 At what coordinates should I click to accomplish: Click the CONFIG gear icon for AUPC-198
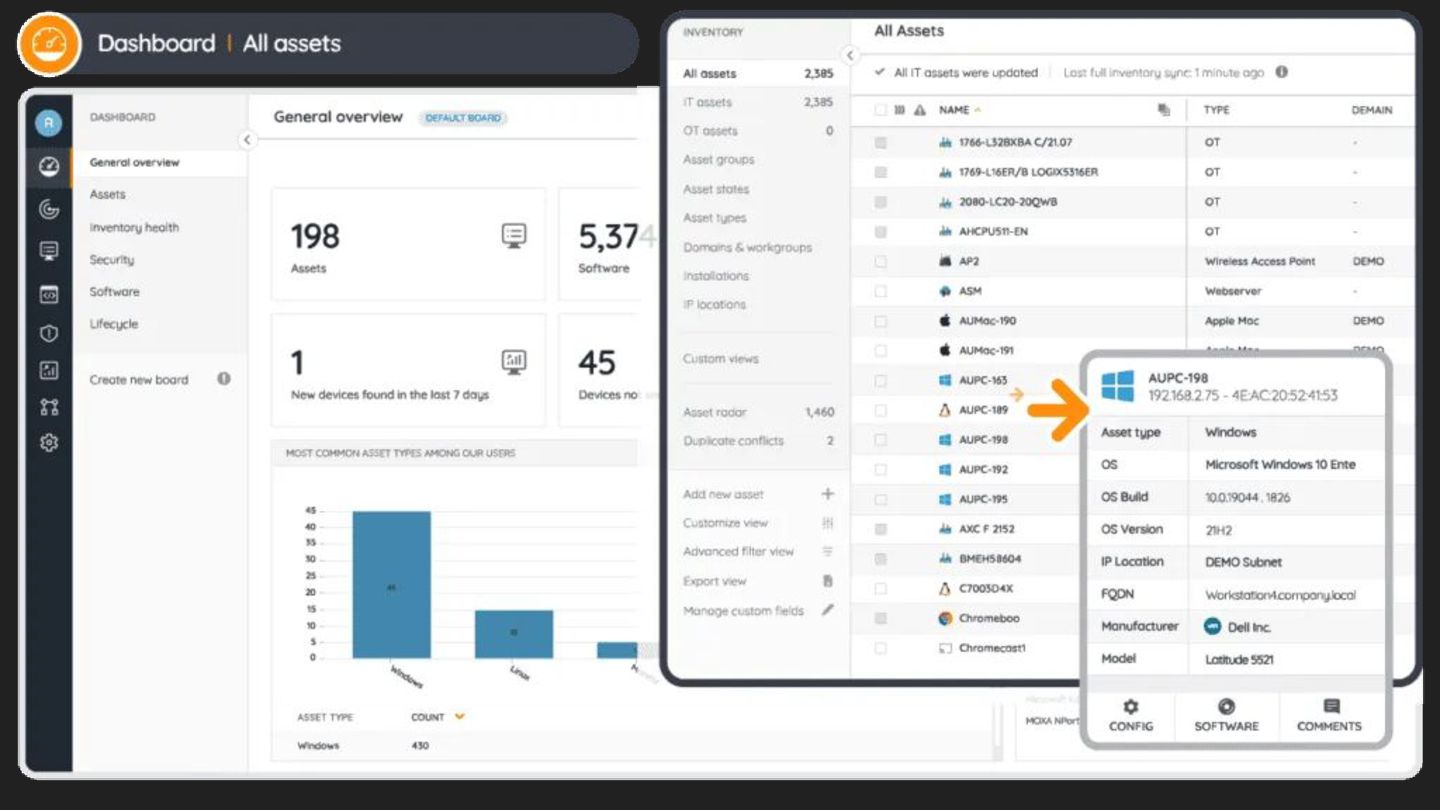click(x=1131, y=706)
